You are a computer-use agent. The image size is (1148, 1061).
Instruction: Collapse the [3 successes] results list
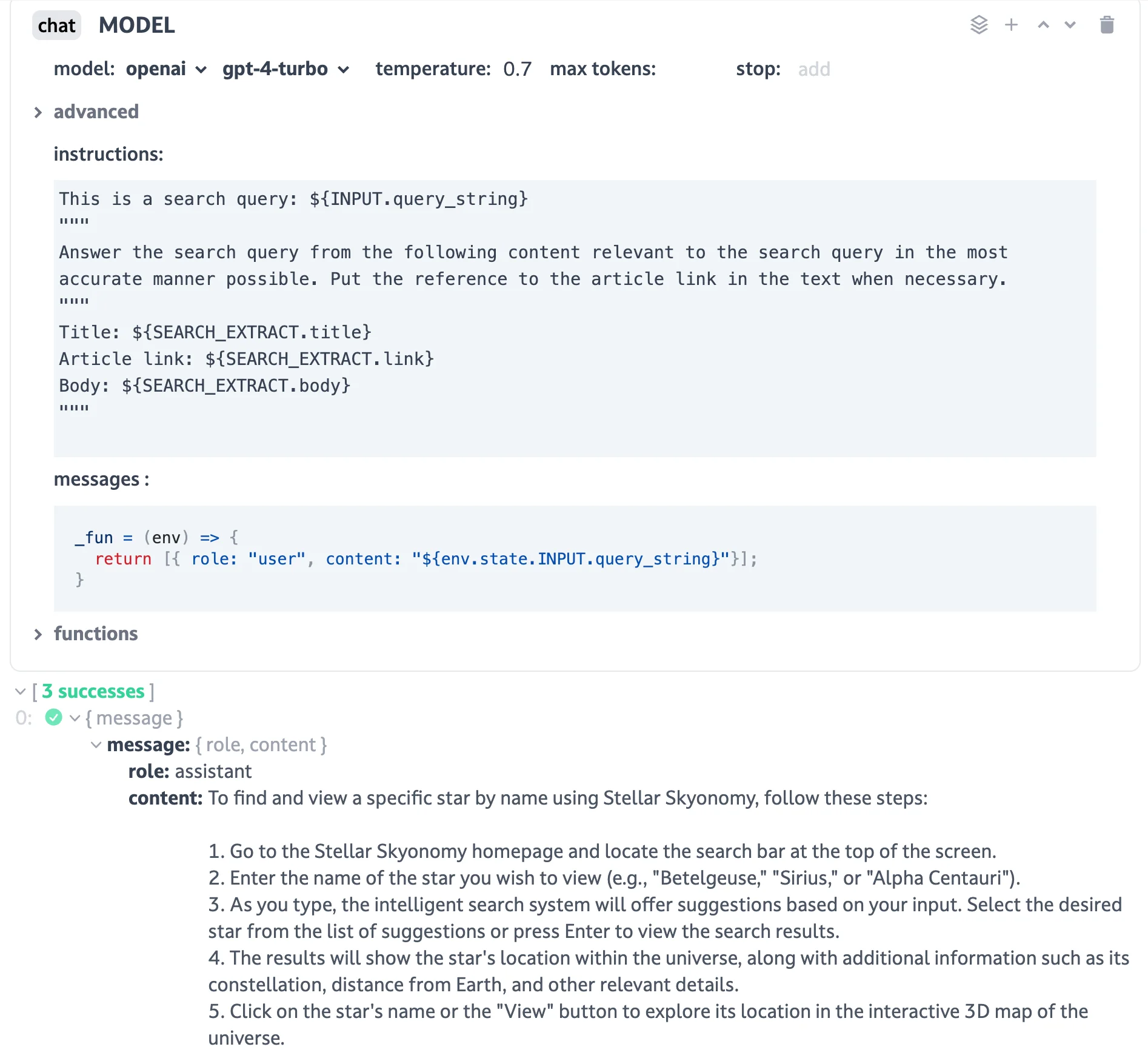point(21,691)
